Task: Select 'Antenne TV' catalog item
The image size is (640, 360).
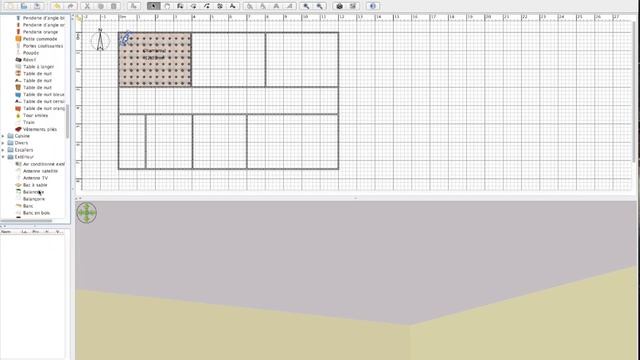Action: (35, 178)
